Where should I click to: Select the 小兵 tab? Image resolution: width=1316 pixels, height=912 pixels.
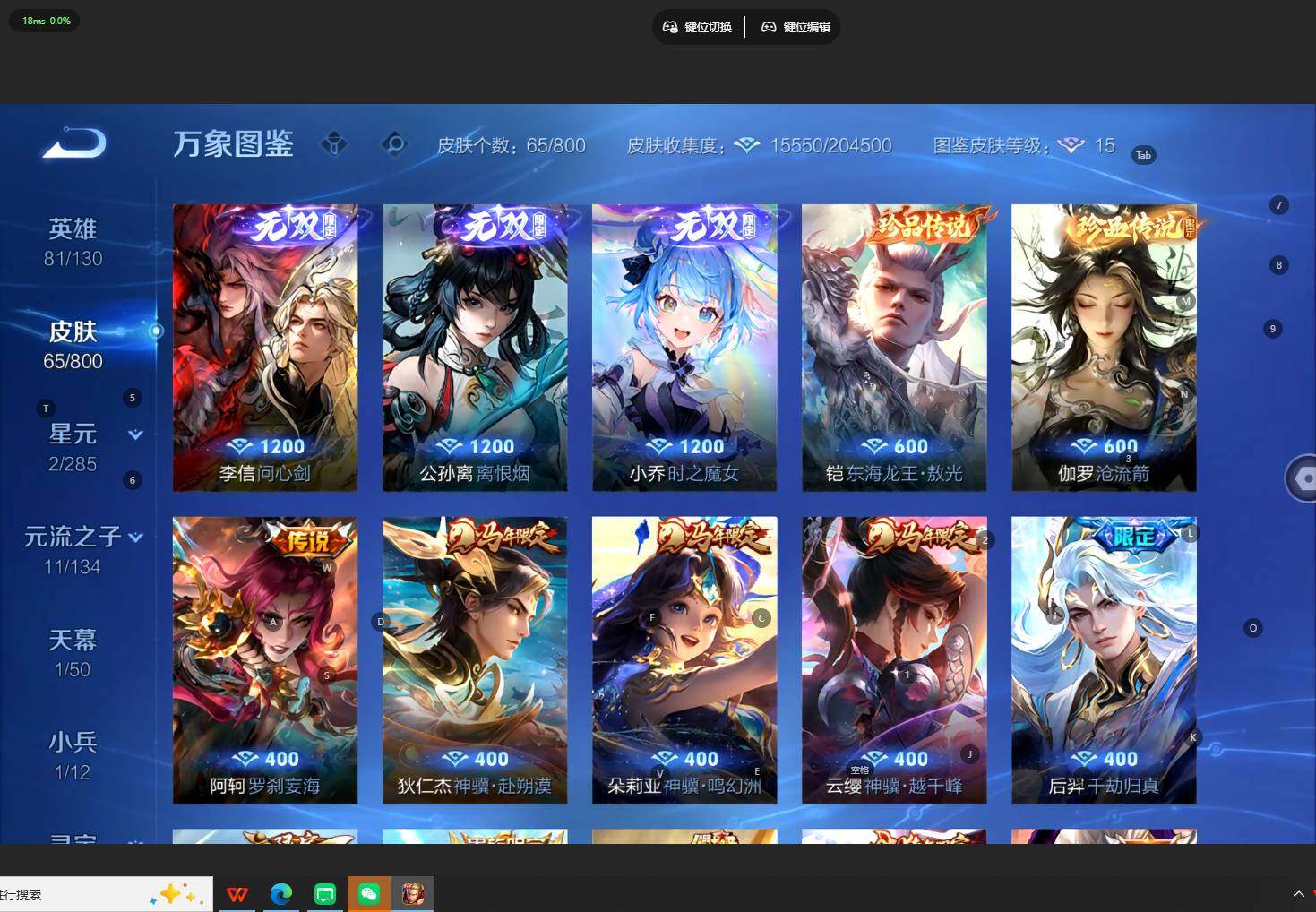[73, 755]
